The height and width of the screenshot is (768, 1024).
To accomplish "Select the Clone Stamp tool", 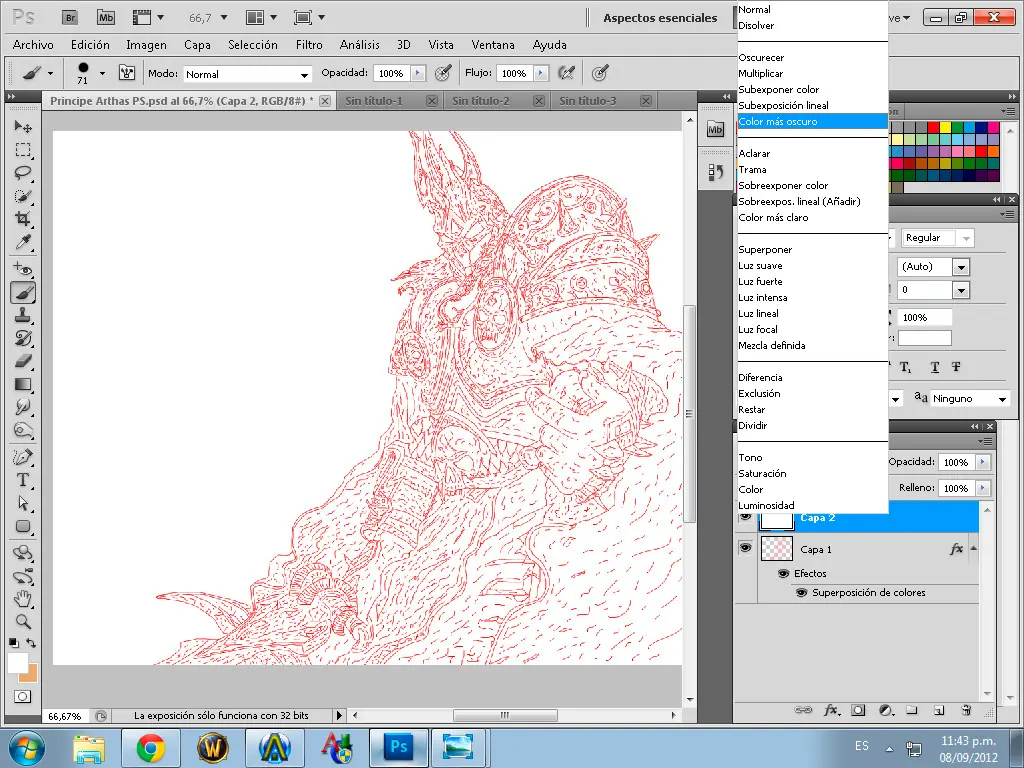I will pos(23,315).
